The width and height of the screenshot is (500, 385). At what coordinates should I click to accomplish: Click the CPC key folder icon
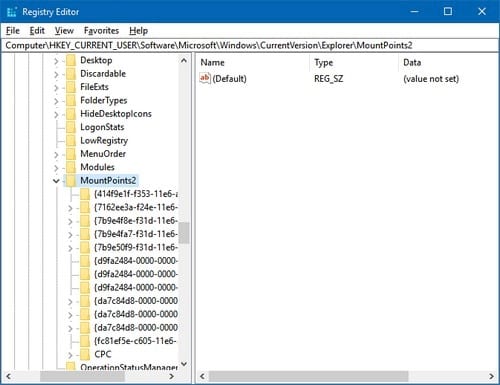point(85,354)
